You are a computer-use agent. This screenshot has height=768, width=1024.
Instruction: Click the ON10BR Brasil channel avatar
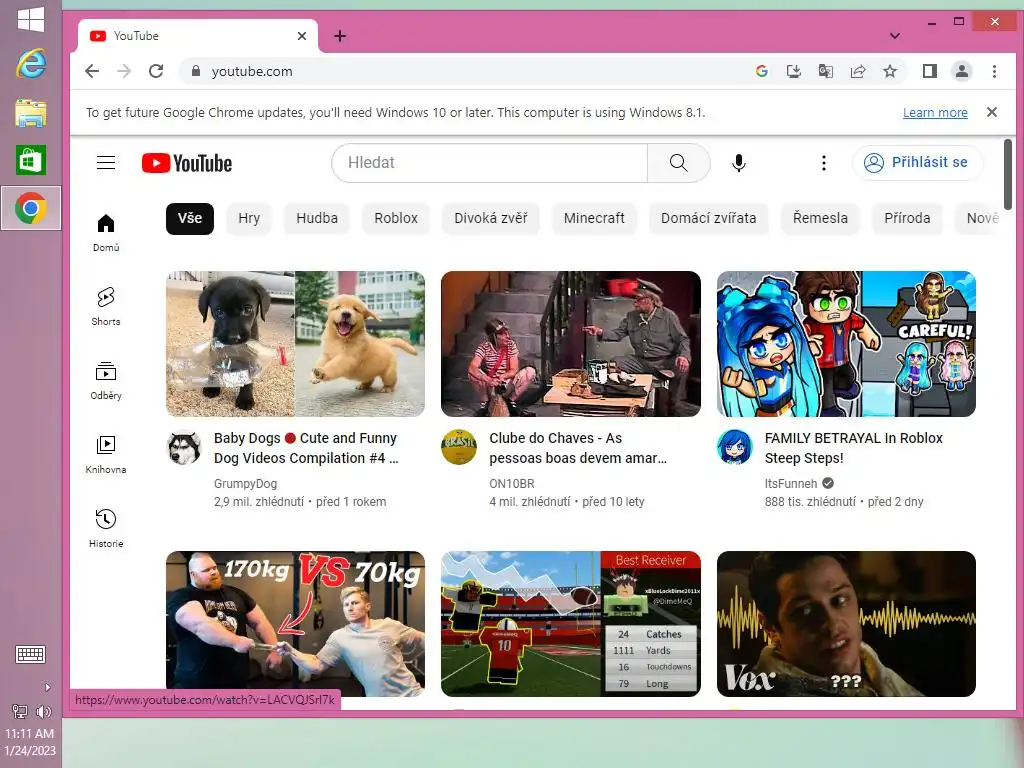point(459,447)
